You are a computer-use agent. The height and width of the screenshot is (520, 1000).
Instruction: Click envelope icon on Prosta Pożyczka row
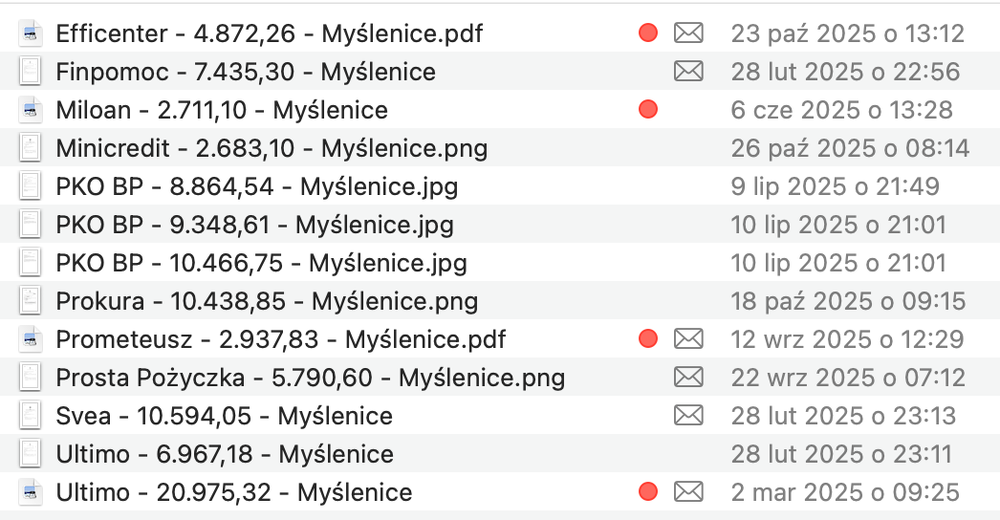[689, 377]
